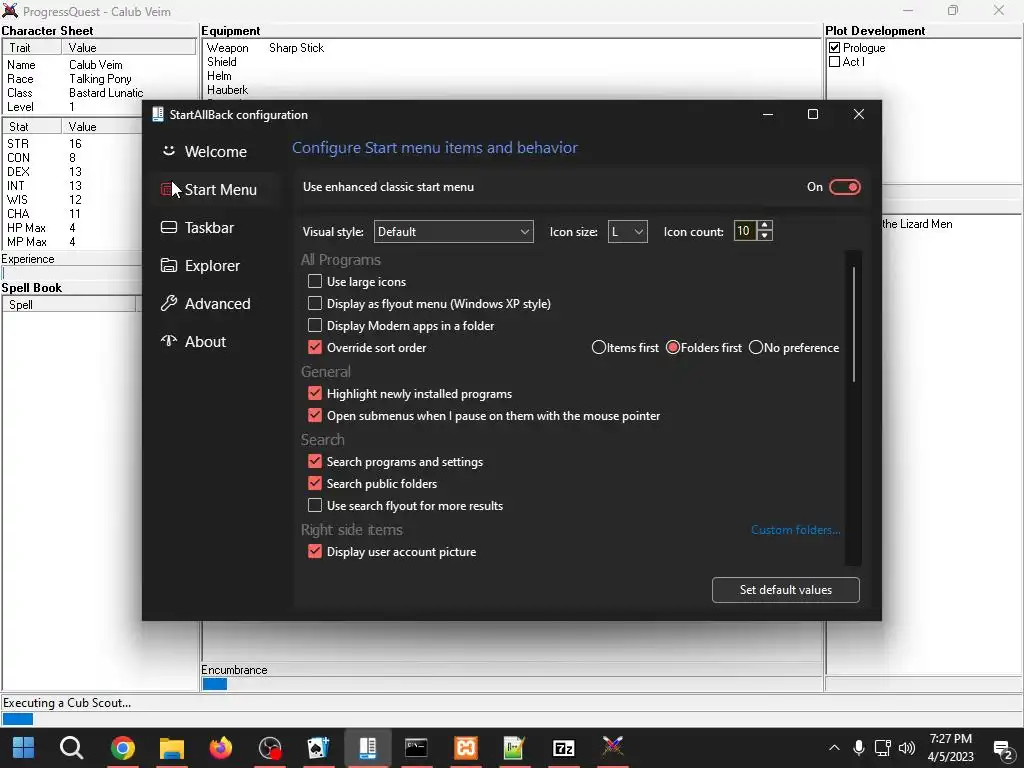Increase Icon count with up arrow

(x=765, y=225)
